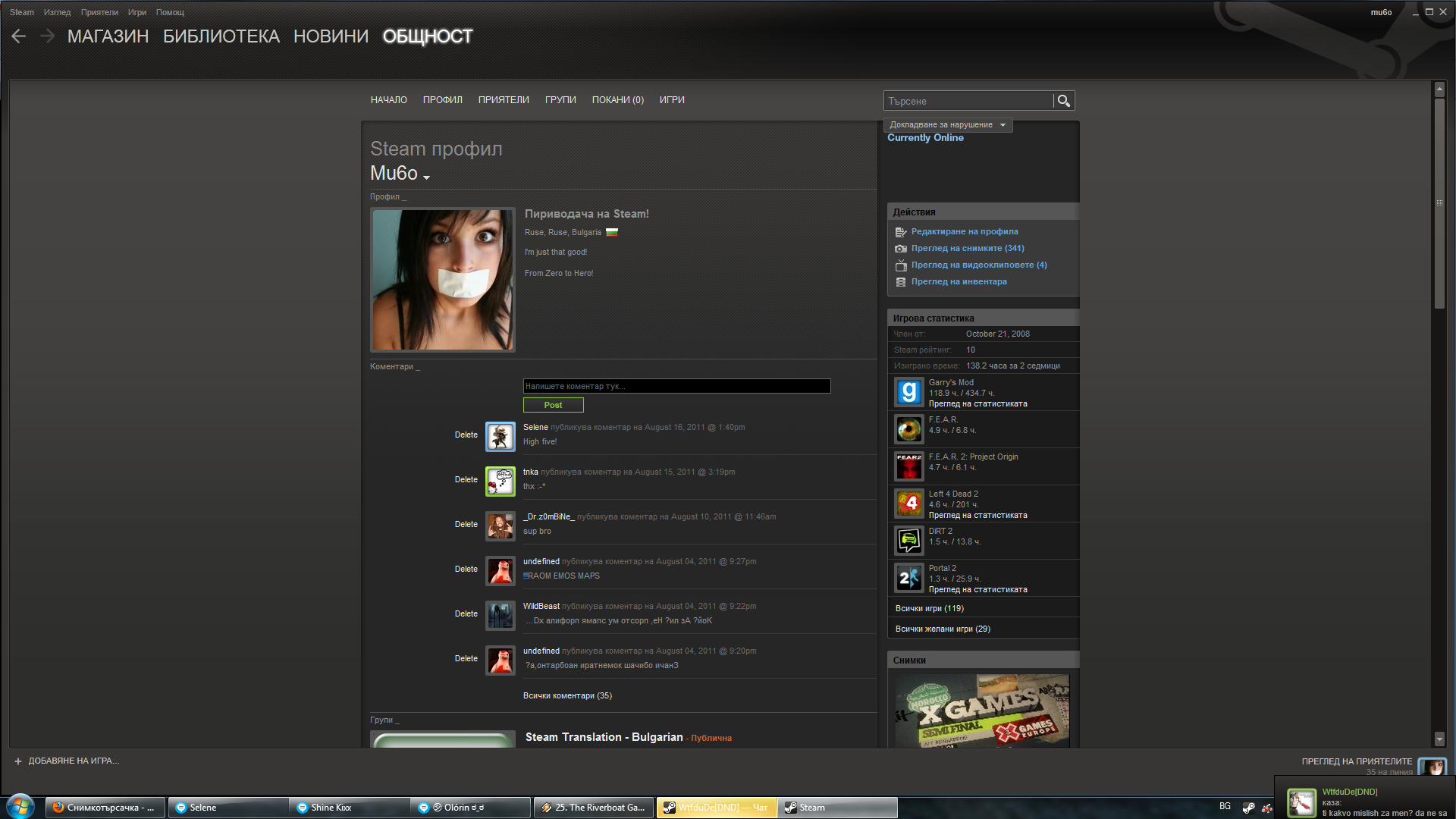Open DiRT 2 game icon
The image size is (1456, 819).
tap(908, 541)
